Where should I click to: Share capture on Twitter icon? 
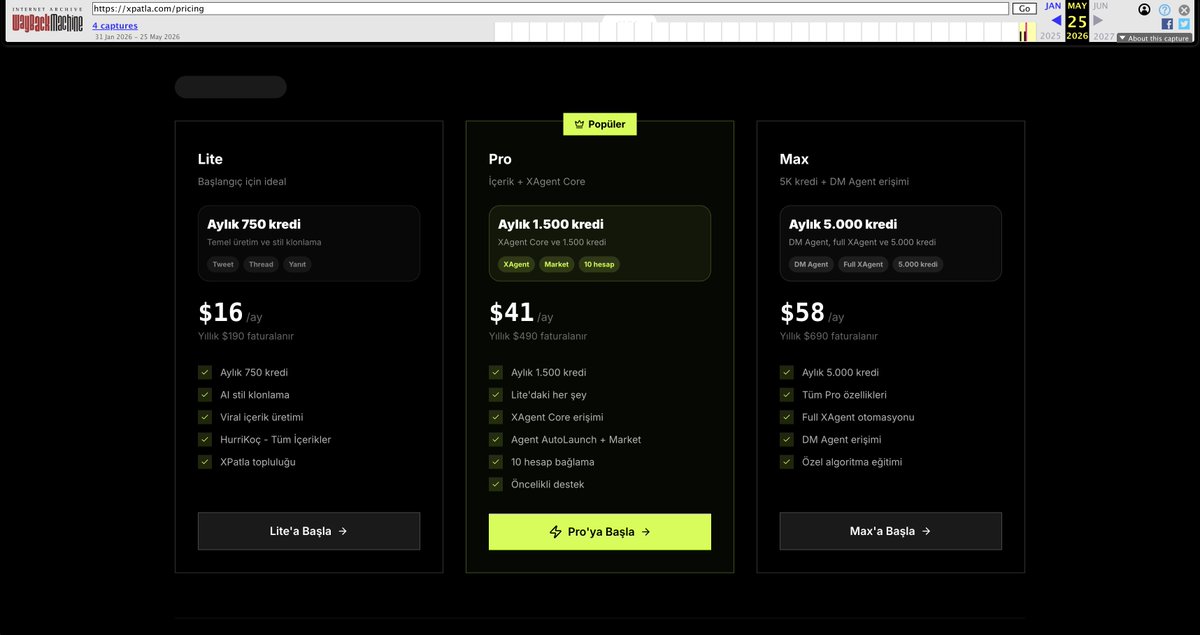click(x=1183, y=24)
